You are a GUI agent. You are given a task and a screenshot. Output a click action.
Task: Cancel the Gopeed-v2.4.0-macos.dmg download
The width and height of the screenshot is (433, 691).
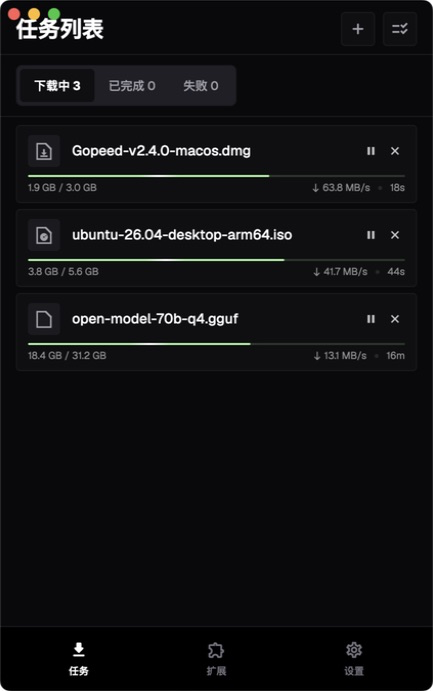point(395,151)
